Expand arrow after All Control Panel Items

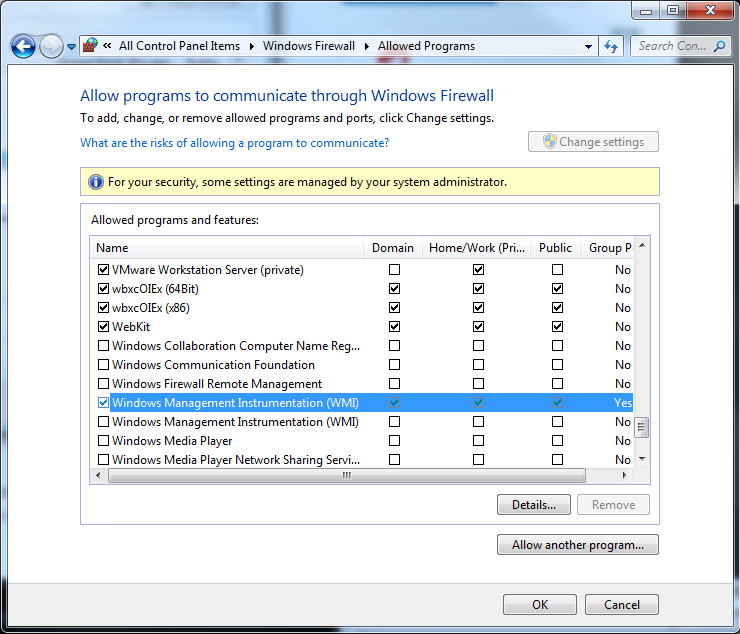(x=252, y=46)
